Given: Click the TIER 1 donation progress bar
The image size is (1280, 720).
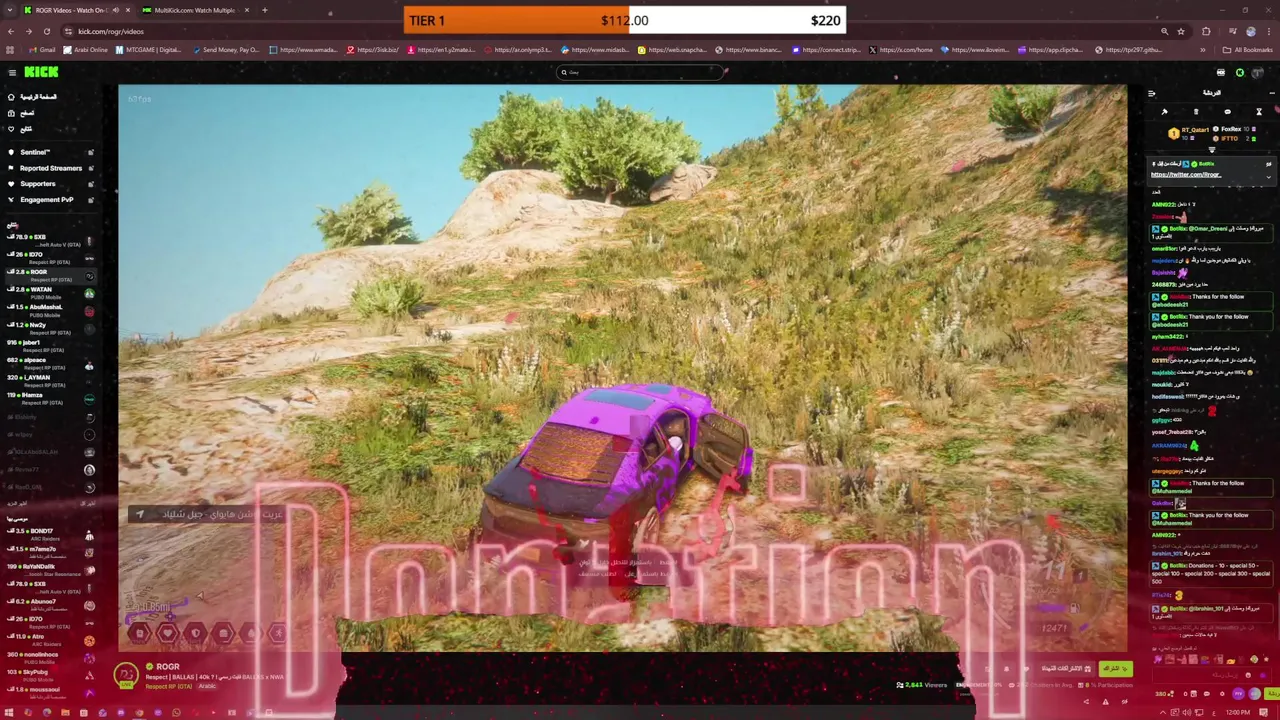Looking at the screenshot, I should (x=625, y=20).
